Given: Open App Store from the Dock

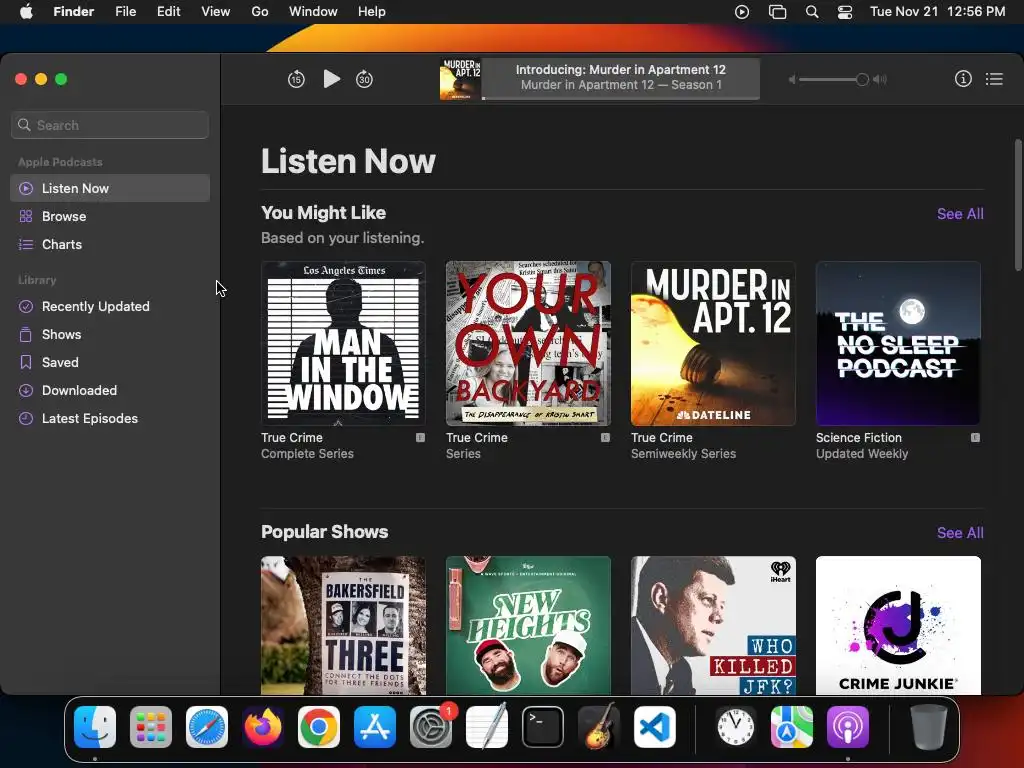Looking at the screenshot, I should pyautogui.click(x=375, y=727).
